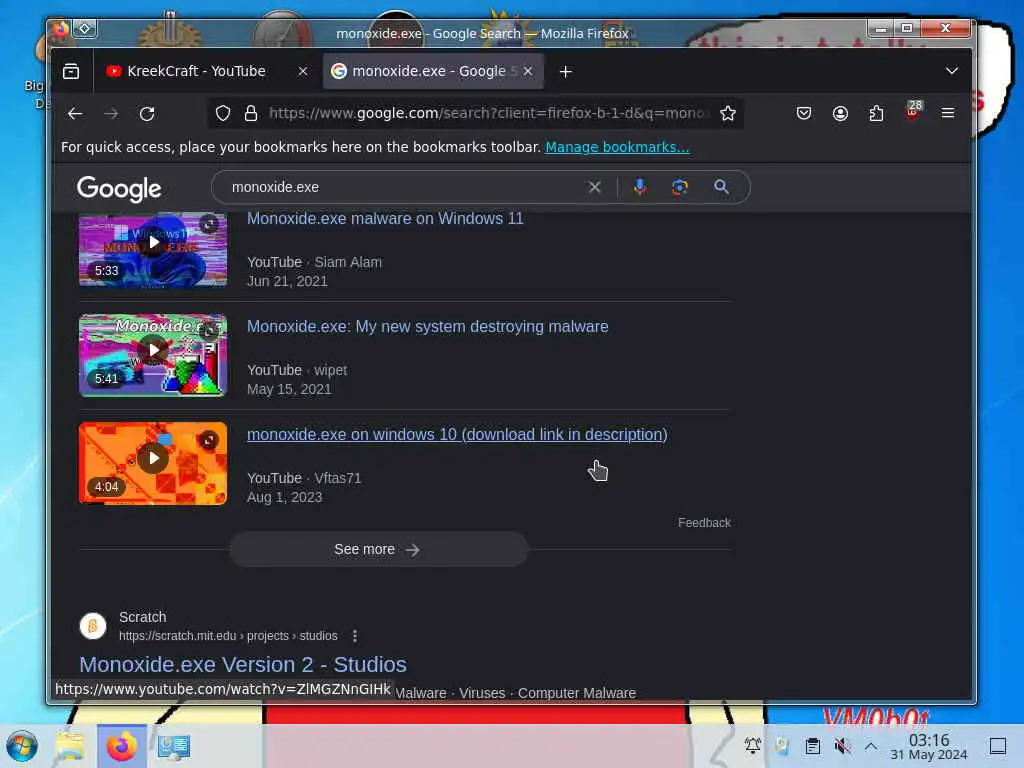Clear the Google search query
The width and height of the screenshot is (1024, 768).
594,187
